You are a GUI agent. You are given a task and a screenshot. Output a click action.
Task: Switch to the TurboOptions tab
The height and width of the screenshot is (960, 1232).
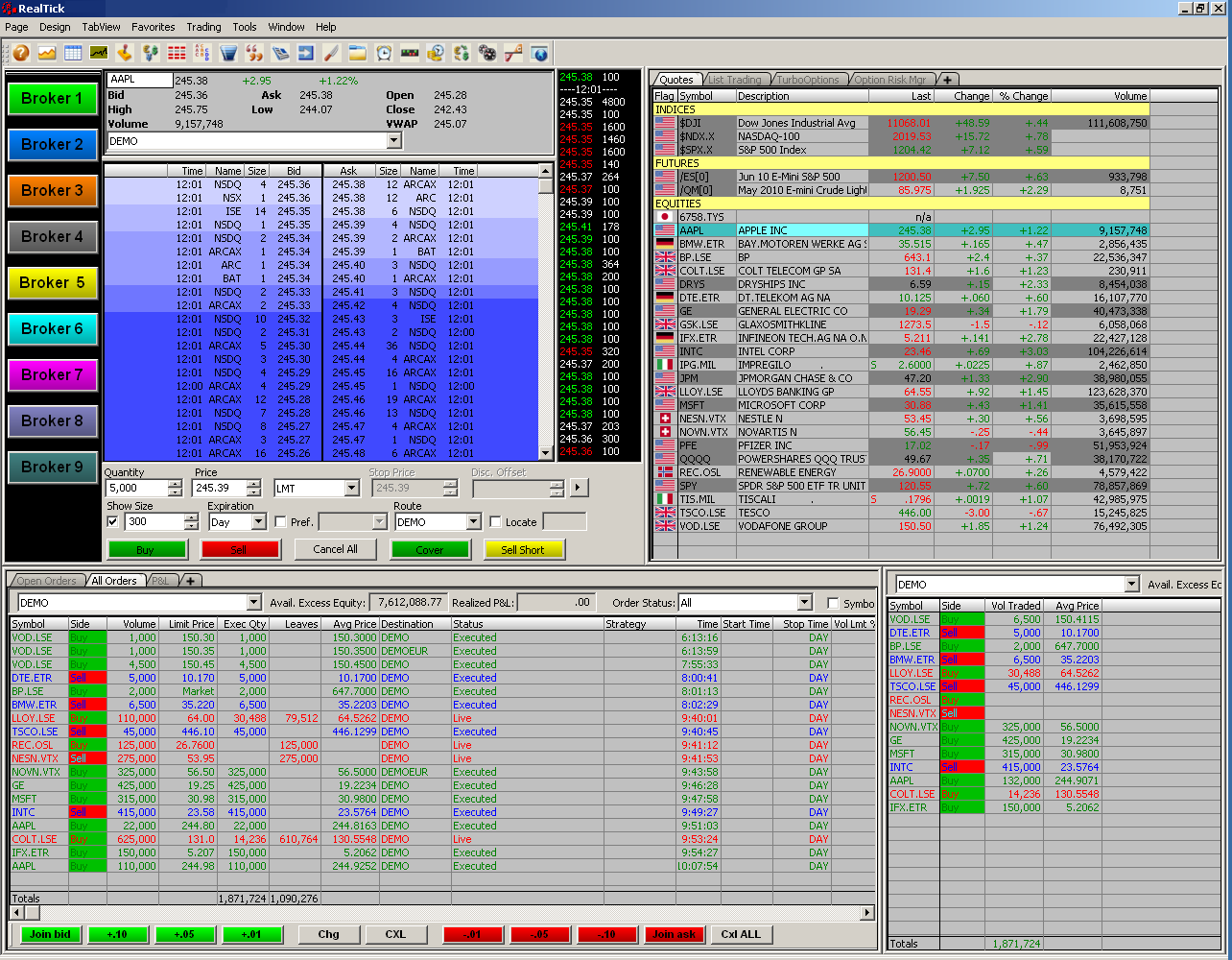(808, 80)
